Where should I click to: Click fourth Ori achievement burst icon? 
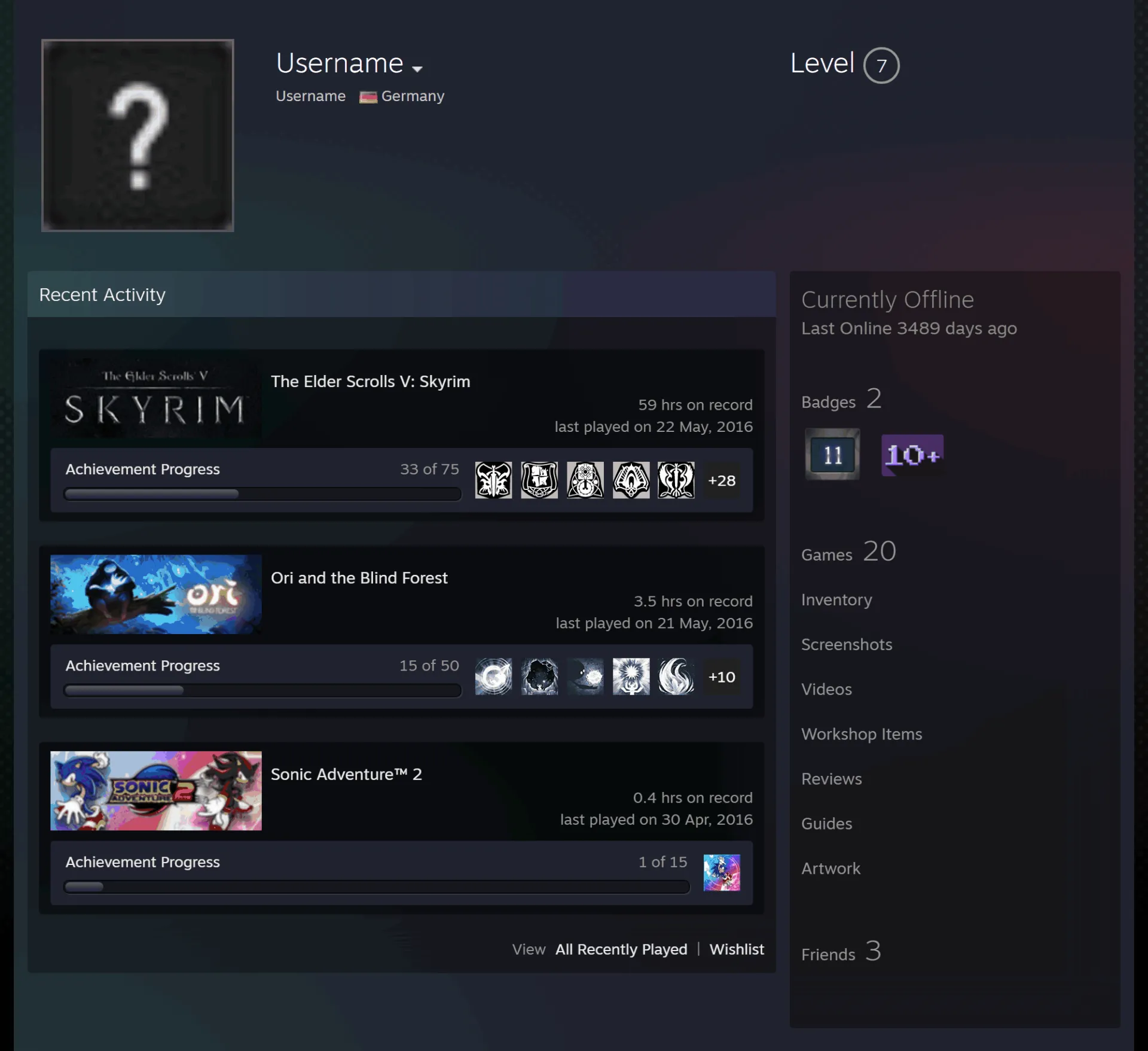(631, 677)
